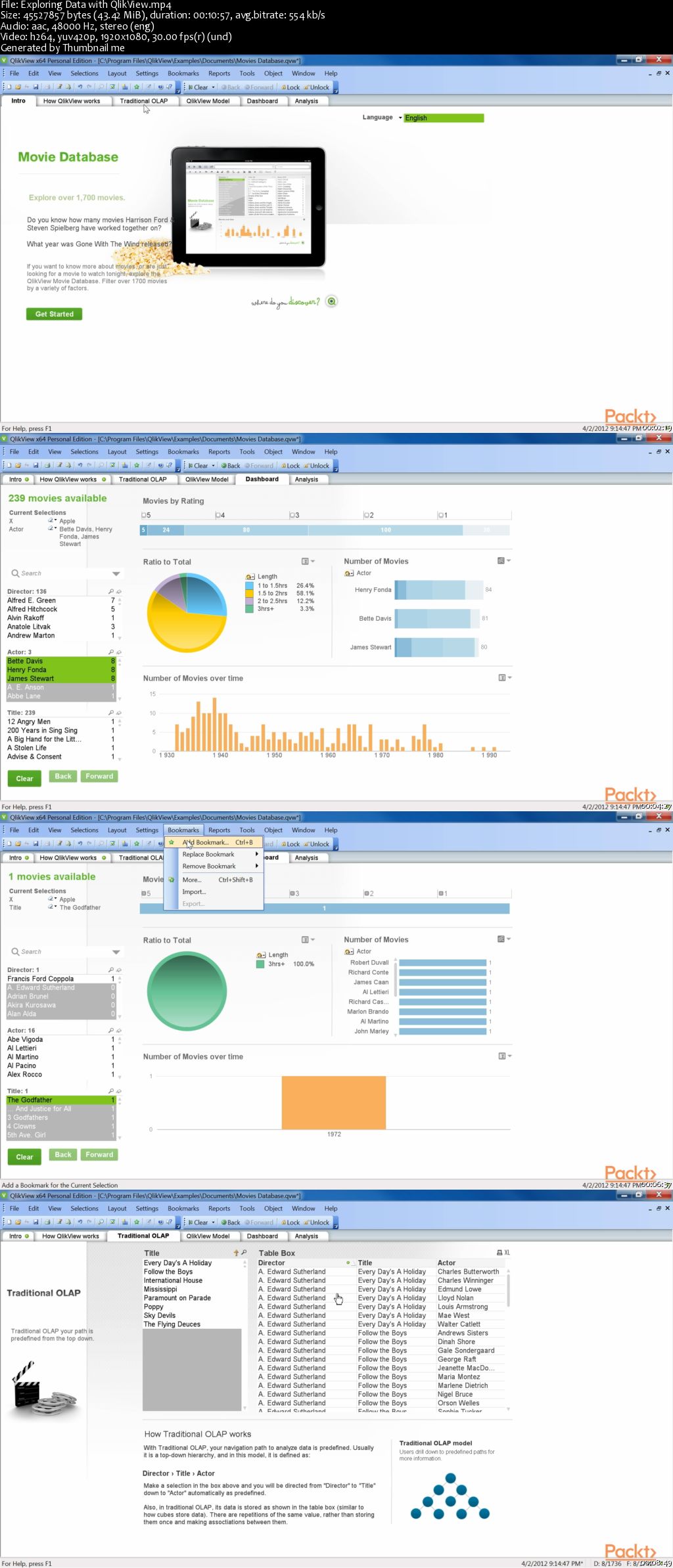Expand the Search box arrow in the Godfather frame

[x=116, y=952]
